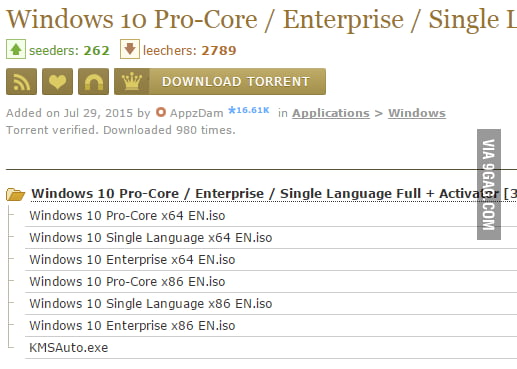Select the KMSAuto.exe file entry
The height and width of the screenshot is (369, 517).
click(69, 348)
